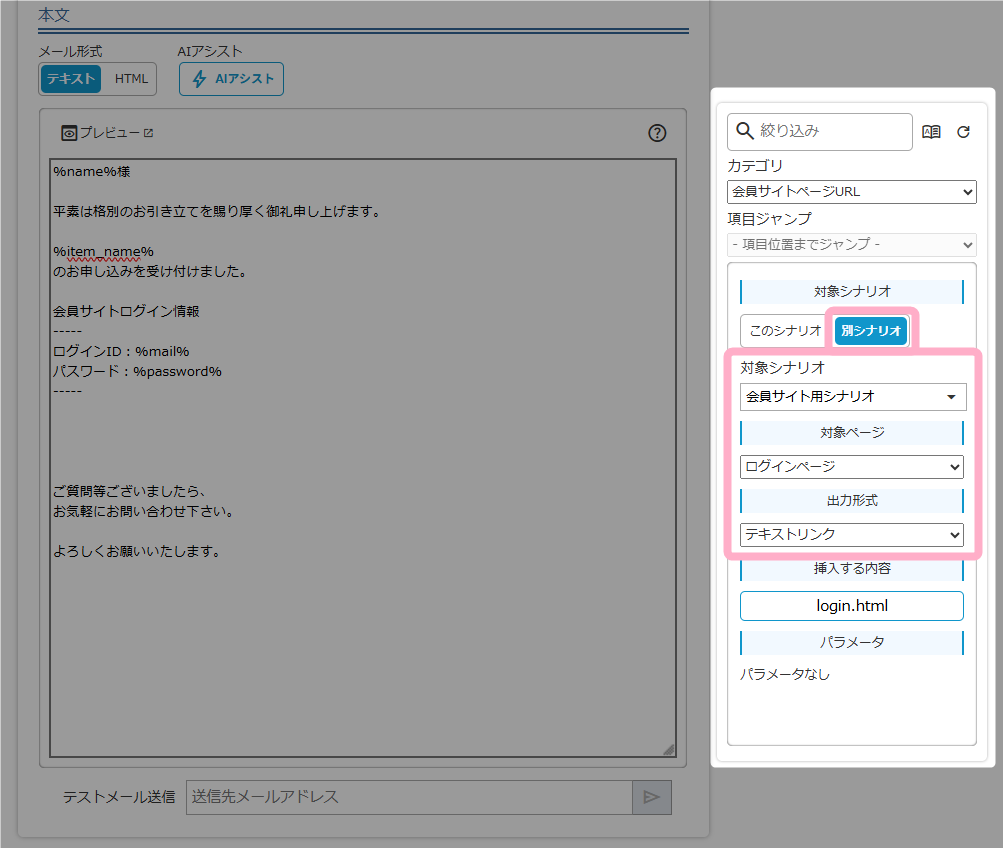Open 出力形式 dropdown テキストリンク
This screenshot has height=848, width=1003.
coord(851,535)
